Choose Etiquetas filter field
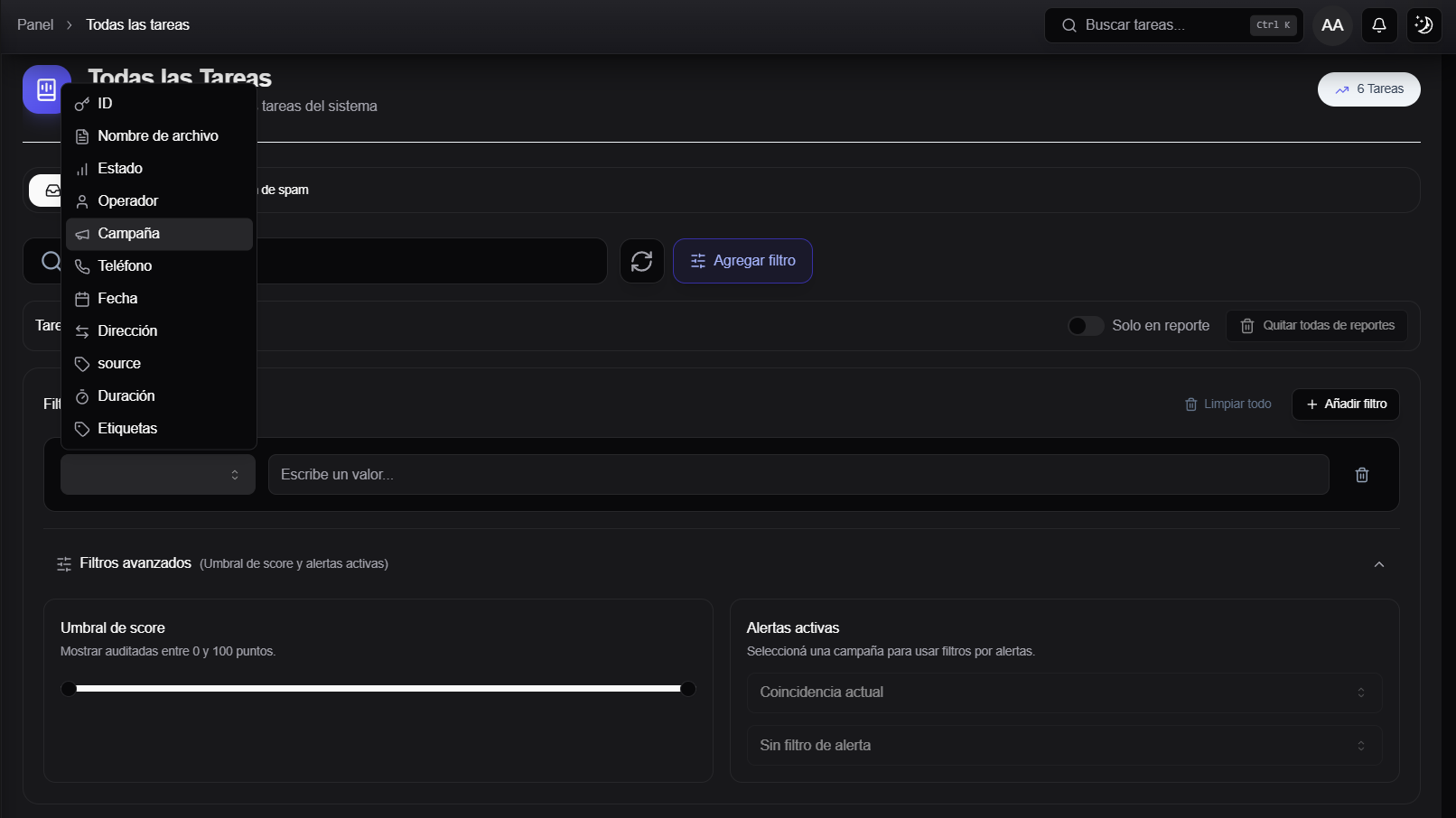 coord(159,429)
